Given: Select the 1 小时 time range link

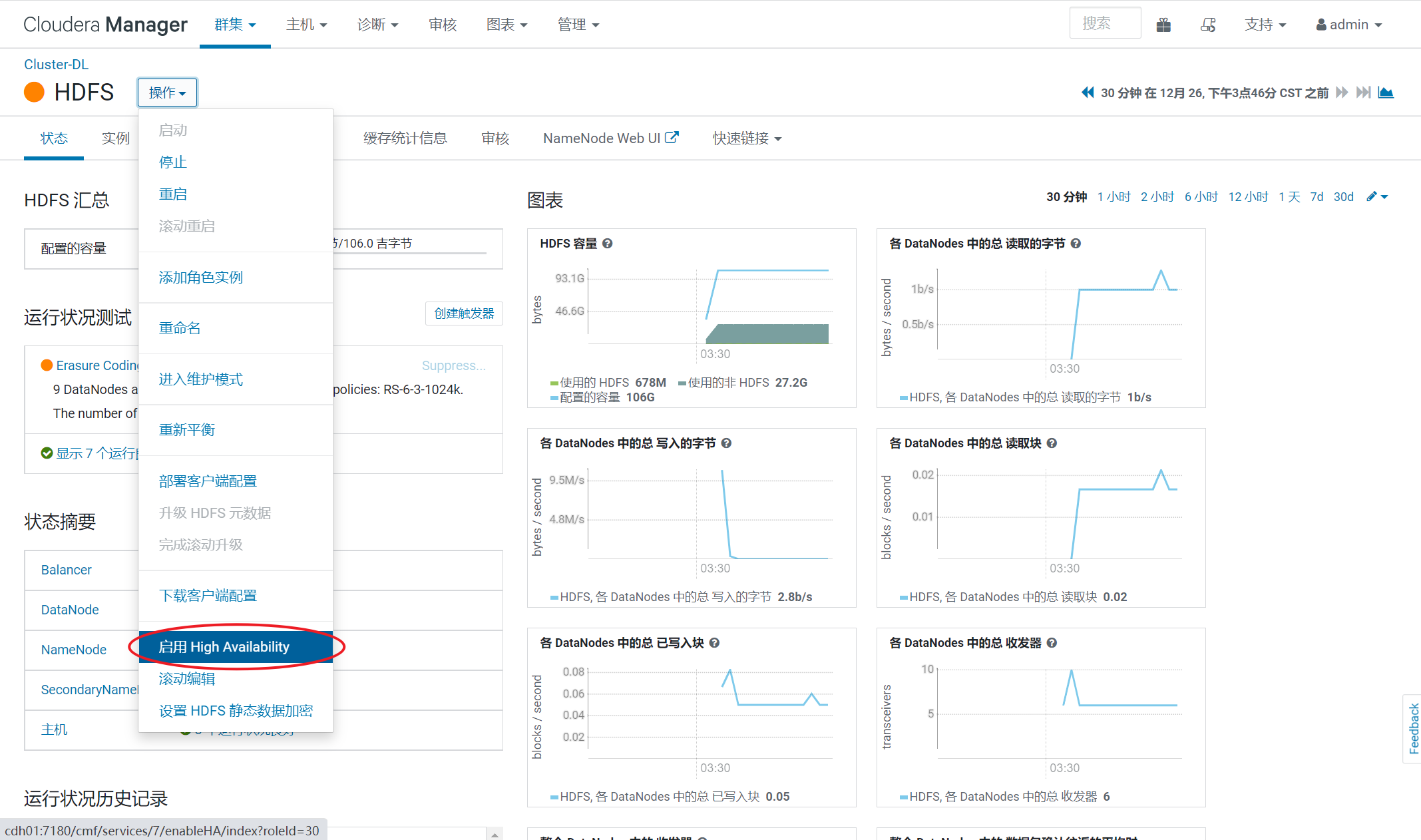Looking at the screenshot, I should point(1114,196).
